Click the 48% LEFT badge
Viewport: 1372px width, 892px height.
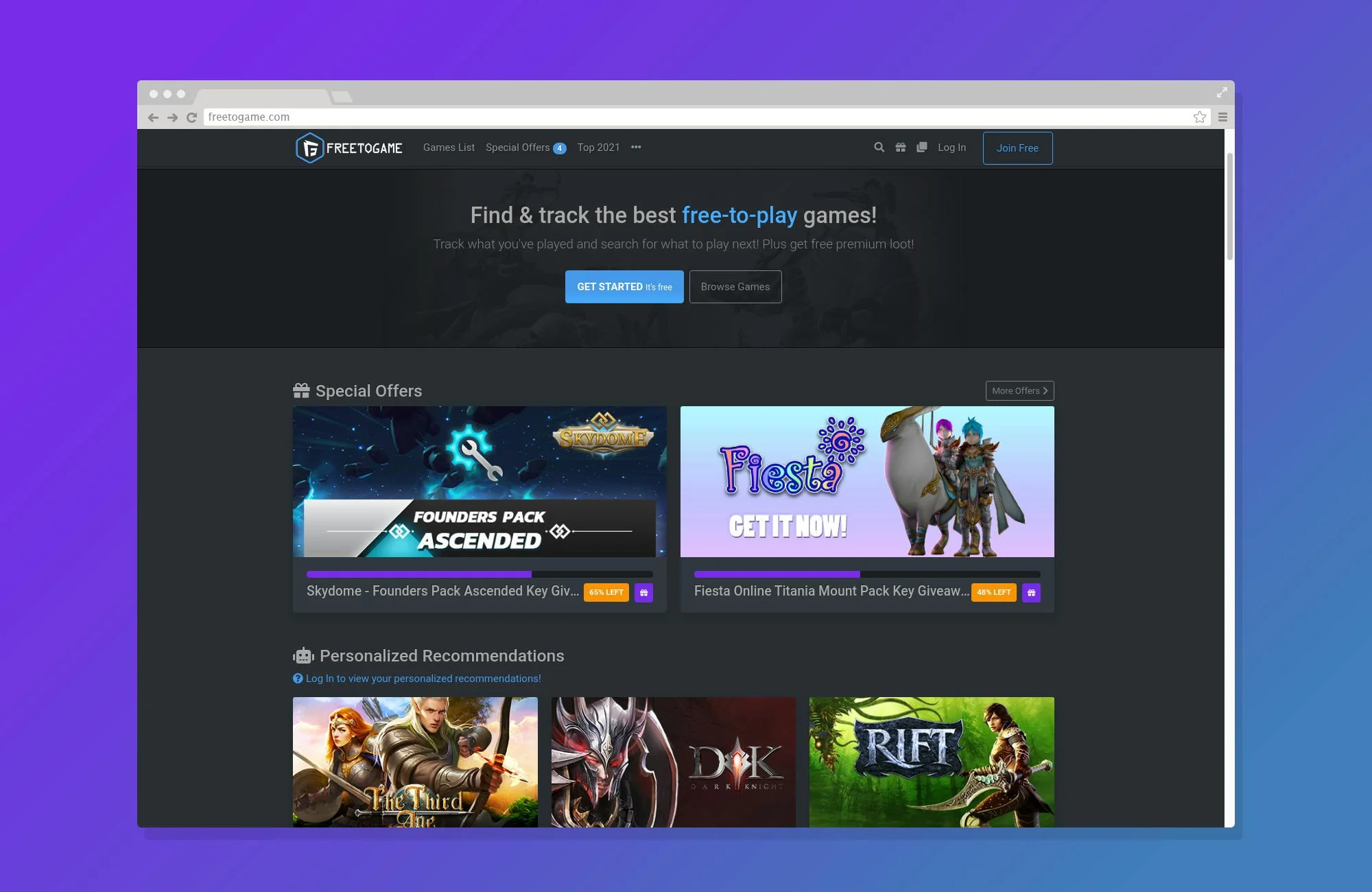(994, 592)
